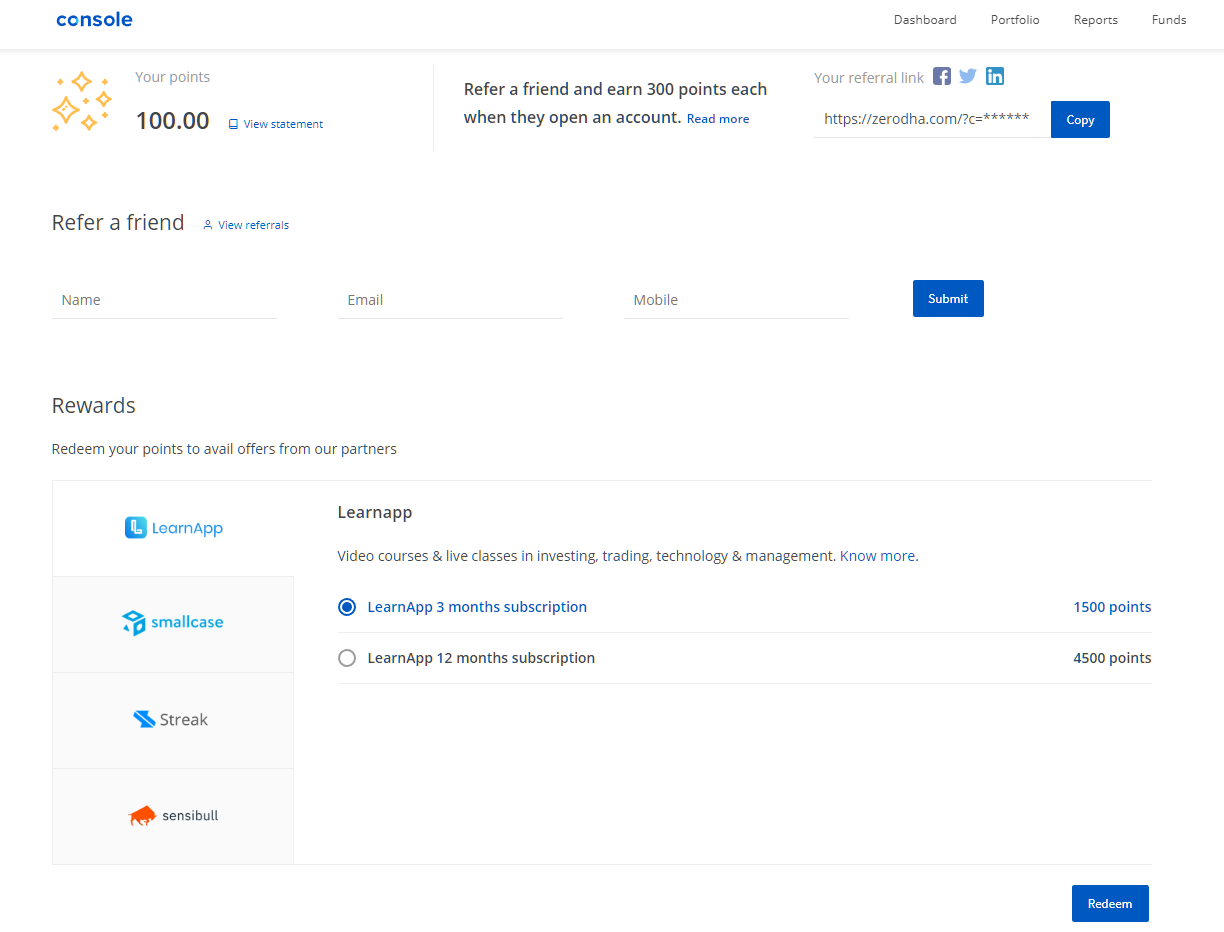Click the referral link URL field
This screenshot has height=932, width=1224.
pyautogui.click(x=932, y=119)
